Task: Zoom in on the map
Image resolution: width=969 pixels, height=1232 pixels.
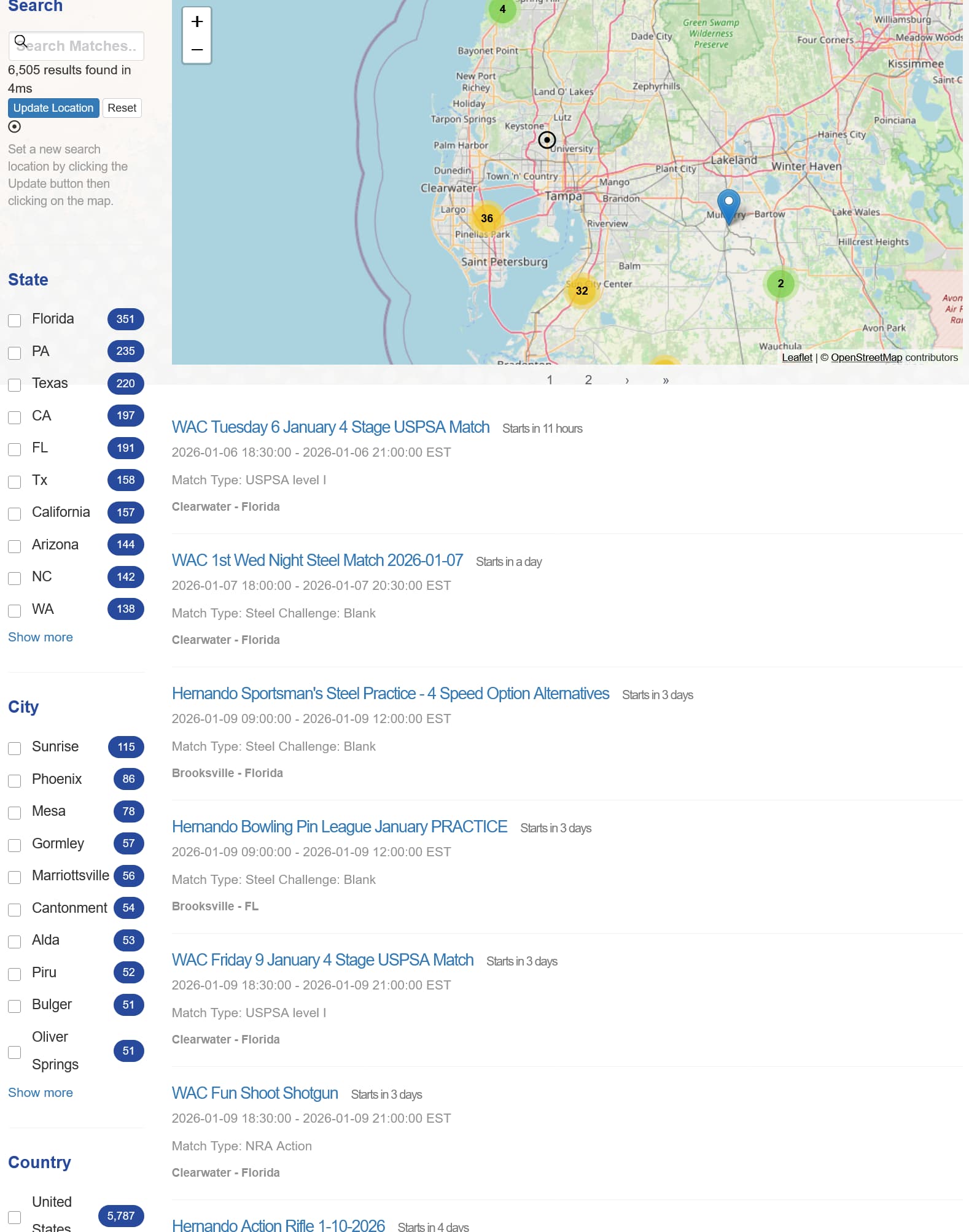Action: (197, 22)
